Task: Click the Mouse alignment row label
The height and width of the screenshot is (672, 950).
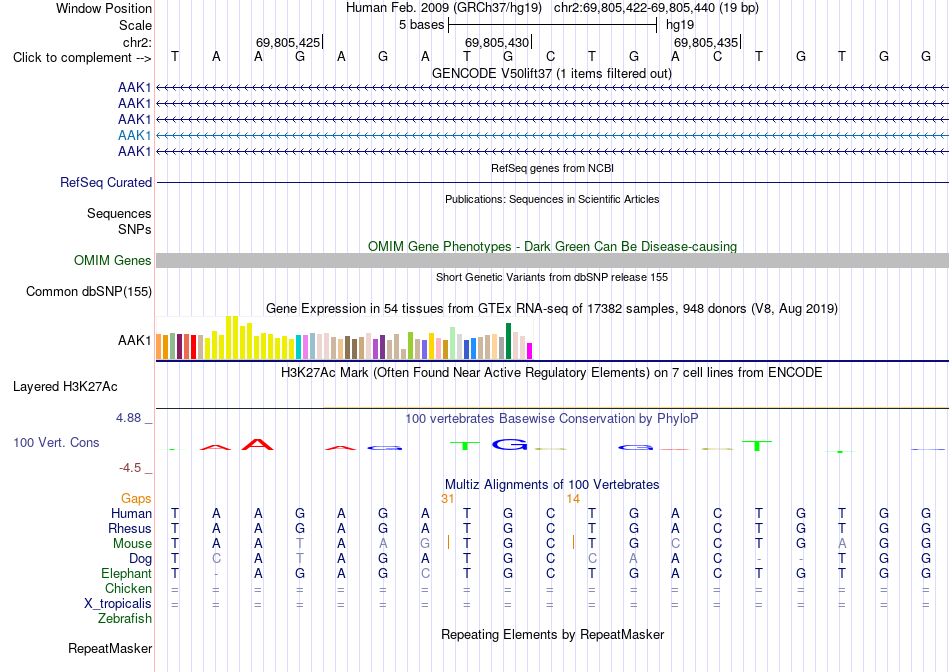Action: coord(132,544)
